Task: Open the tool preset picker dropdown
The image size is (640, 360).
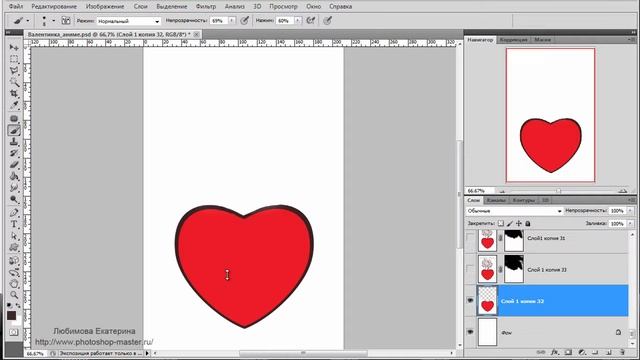Action: point(28,20)
